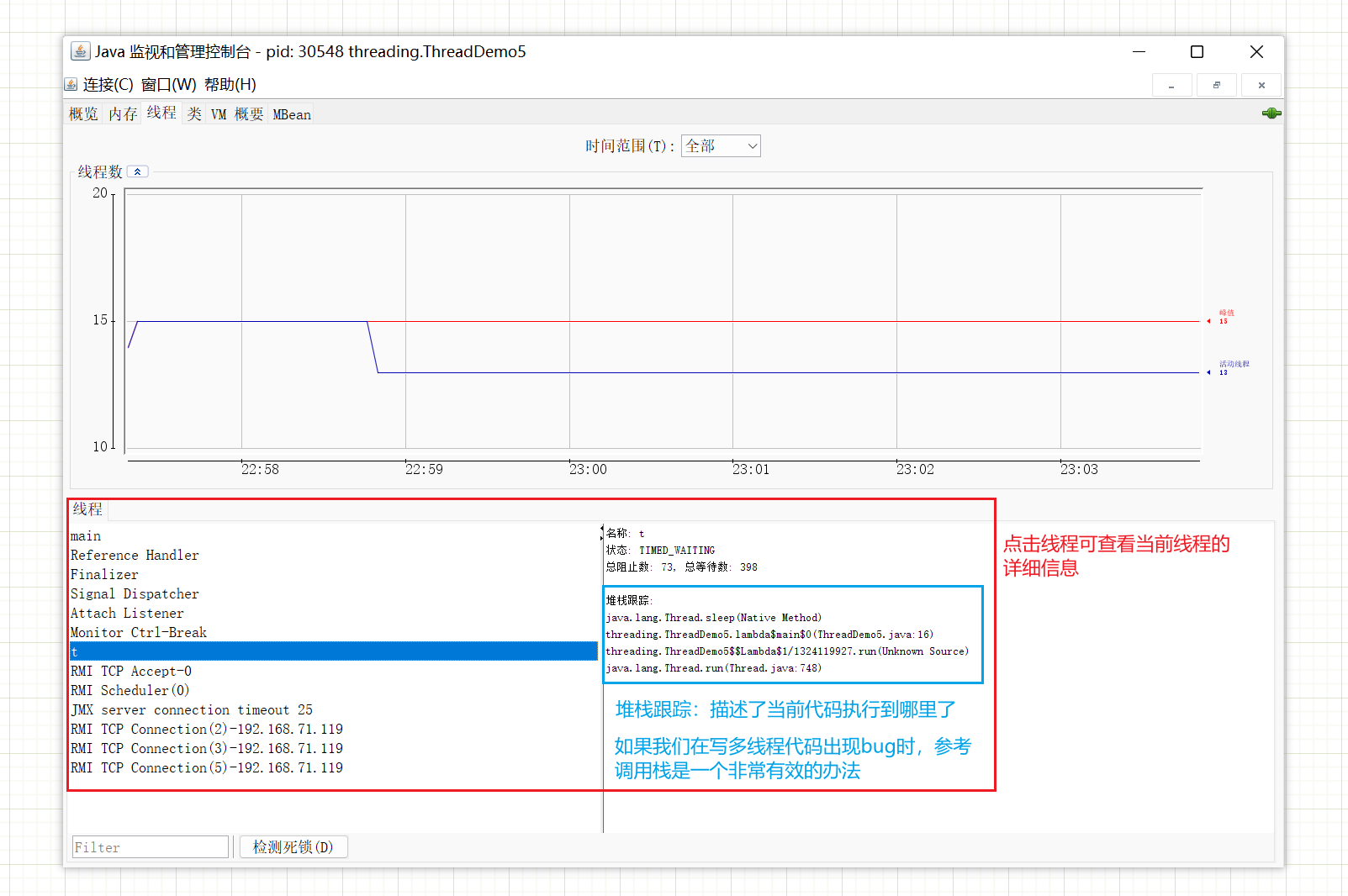Click the 22:58 time axis label
Image resolution: width=1348 pixels, height=896 pixels.
pos(260,470)
